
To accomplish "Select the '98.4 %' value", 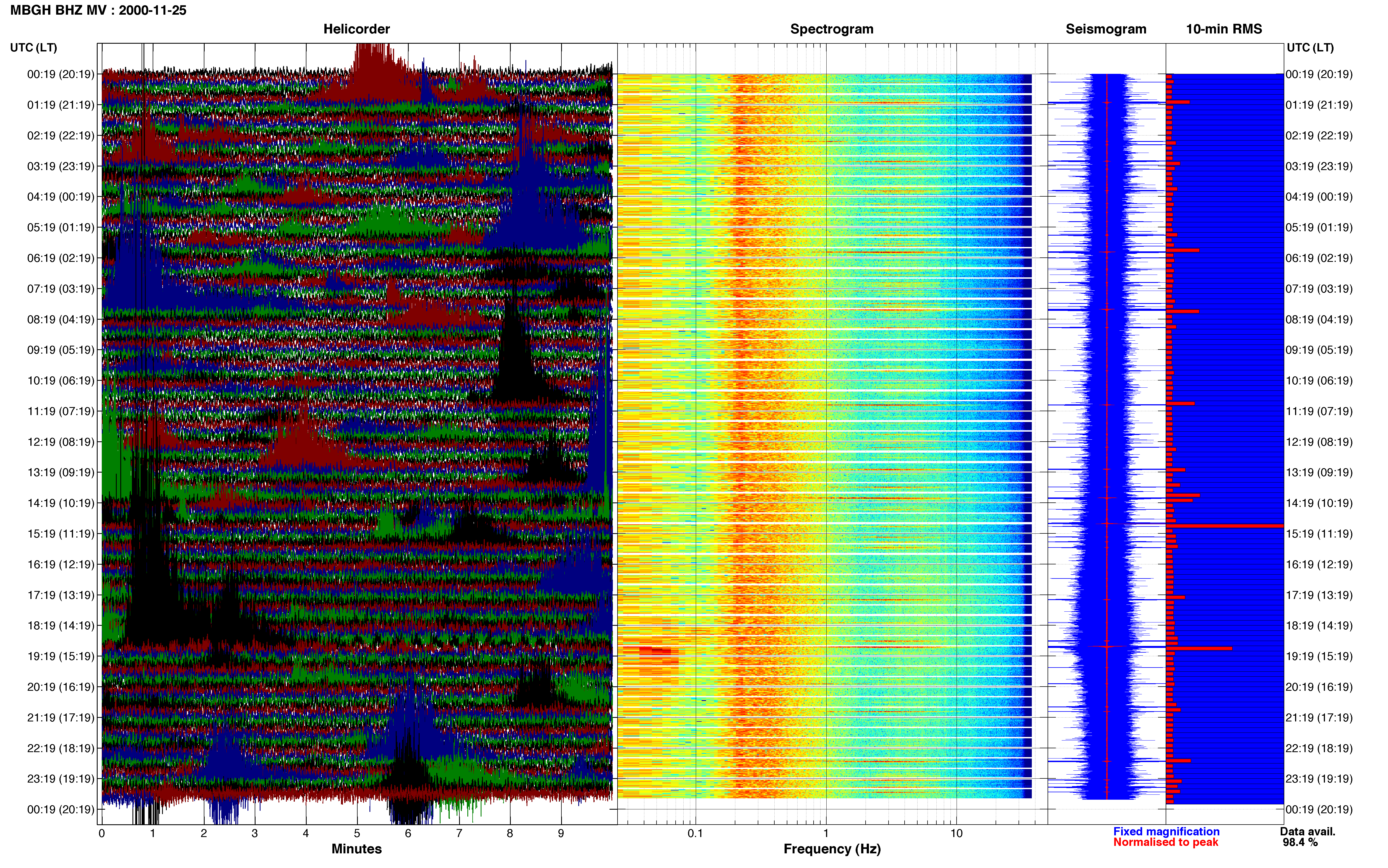I will pos(1300,842).
